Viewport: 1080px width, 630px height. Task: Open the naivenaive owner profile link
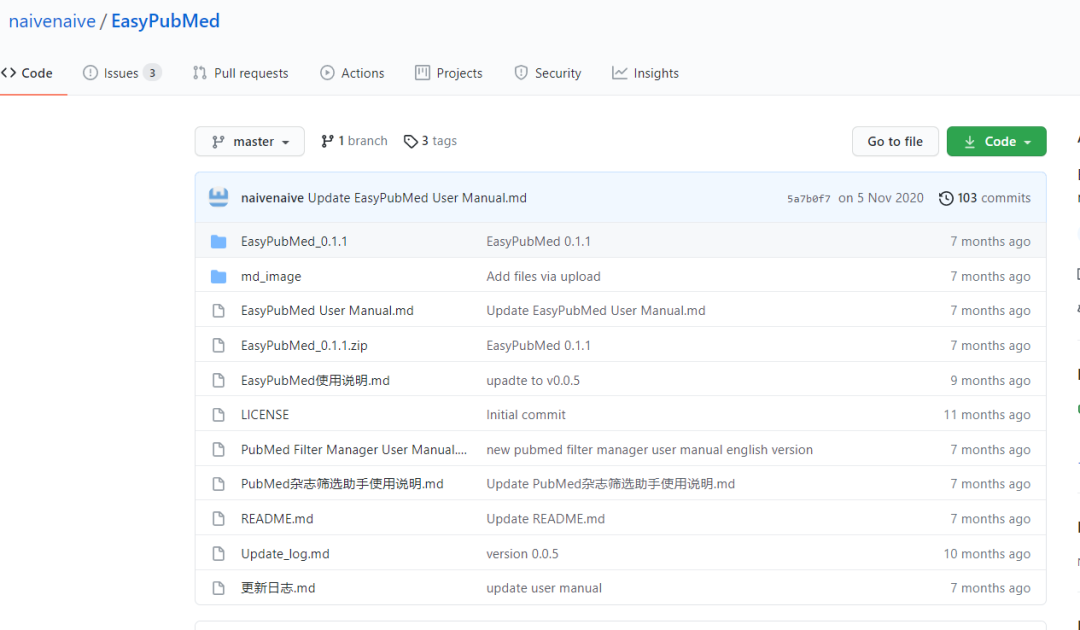pos(52,21)
